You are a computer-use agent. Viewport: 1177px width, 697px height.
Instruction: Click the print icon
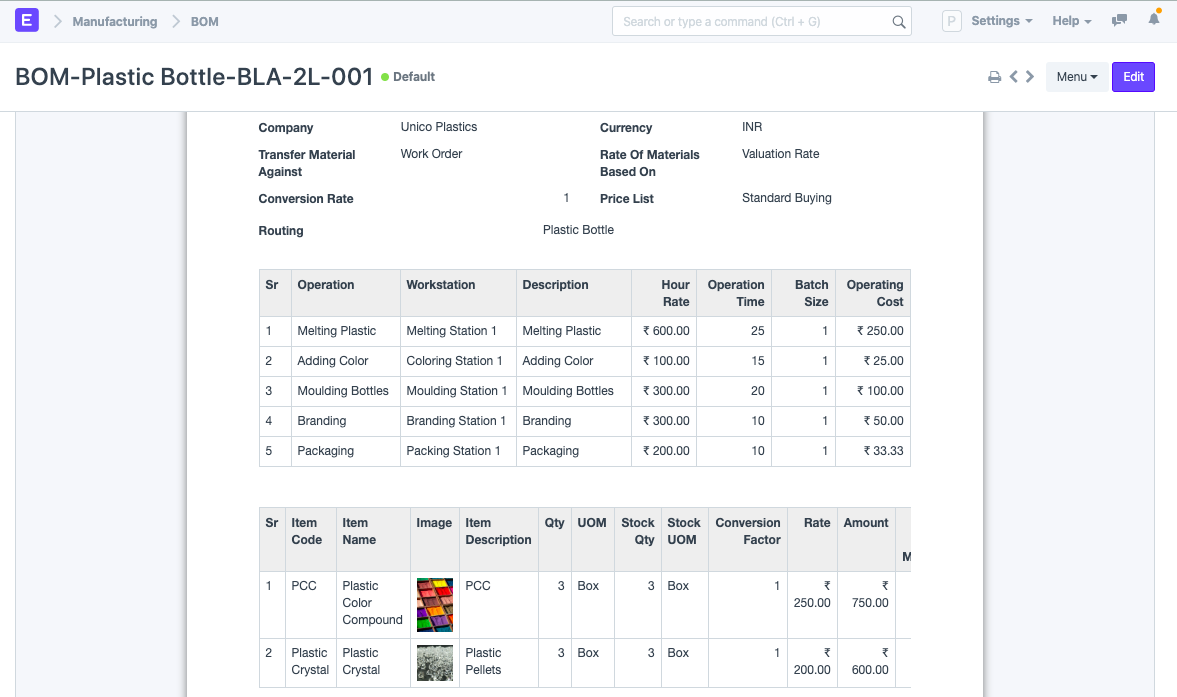point(994,77)
